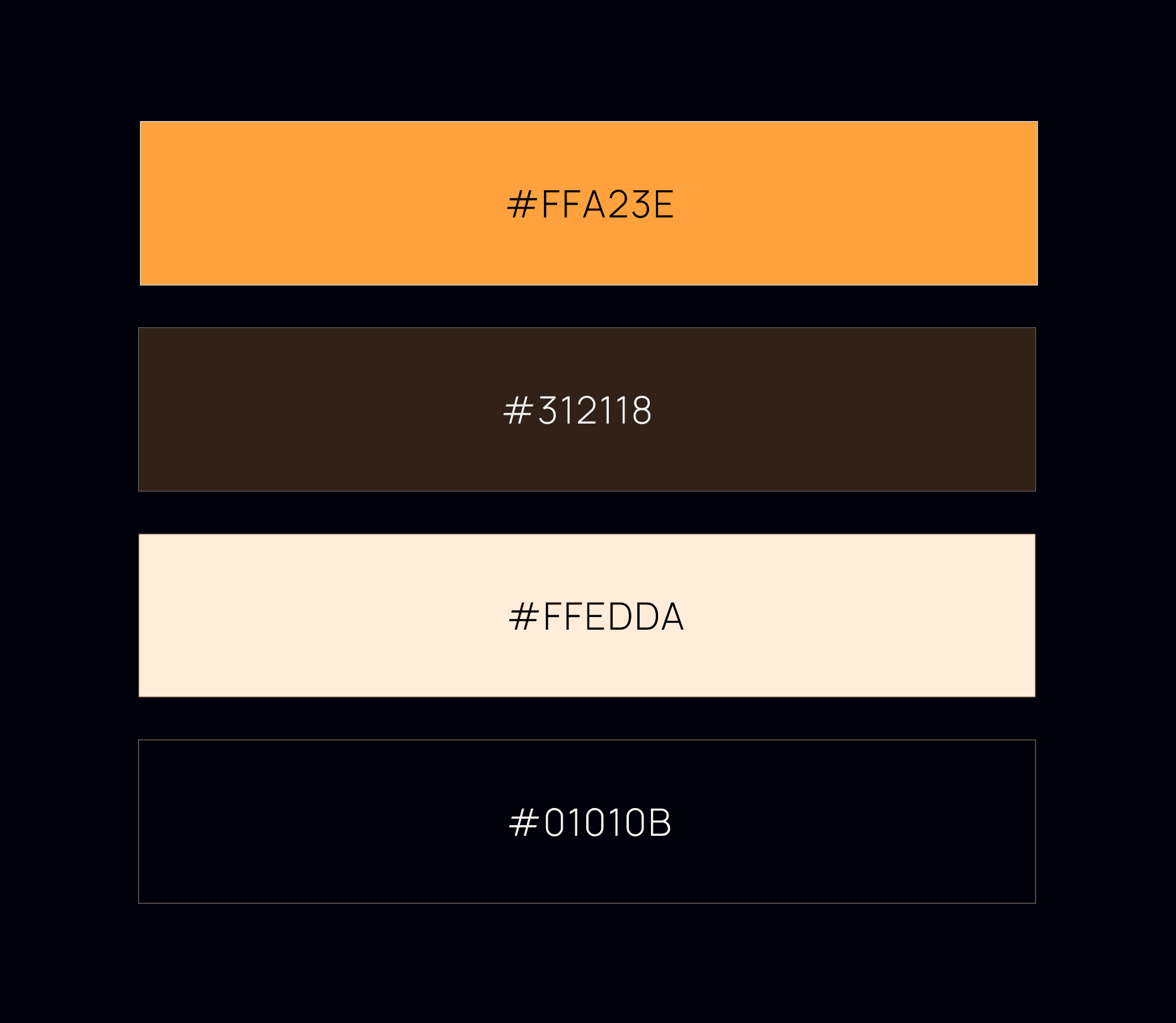Click the hash symbol before 312118
Screen dimensions: 1176x1023
click(518, 410)
